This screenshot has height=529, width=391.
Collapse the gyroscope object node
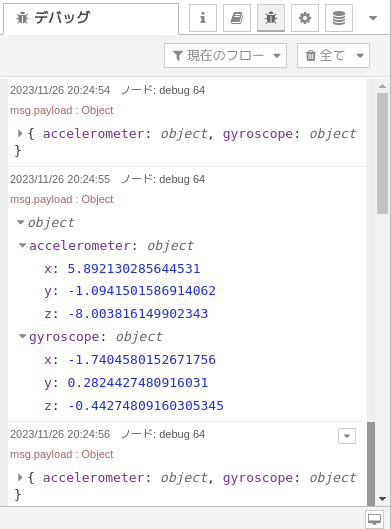23,336
